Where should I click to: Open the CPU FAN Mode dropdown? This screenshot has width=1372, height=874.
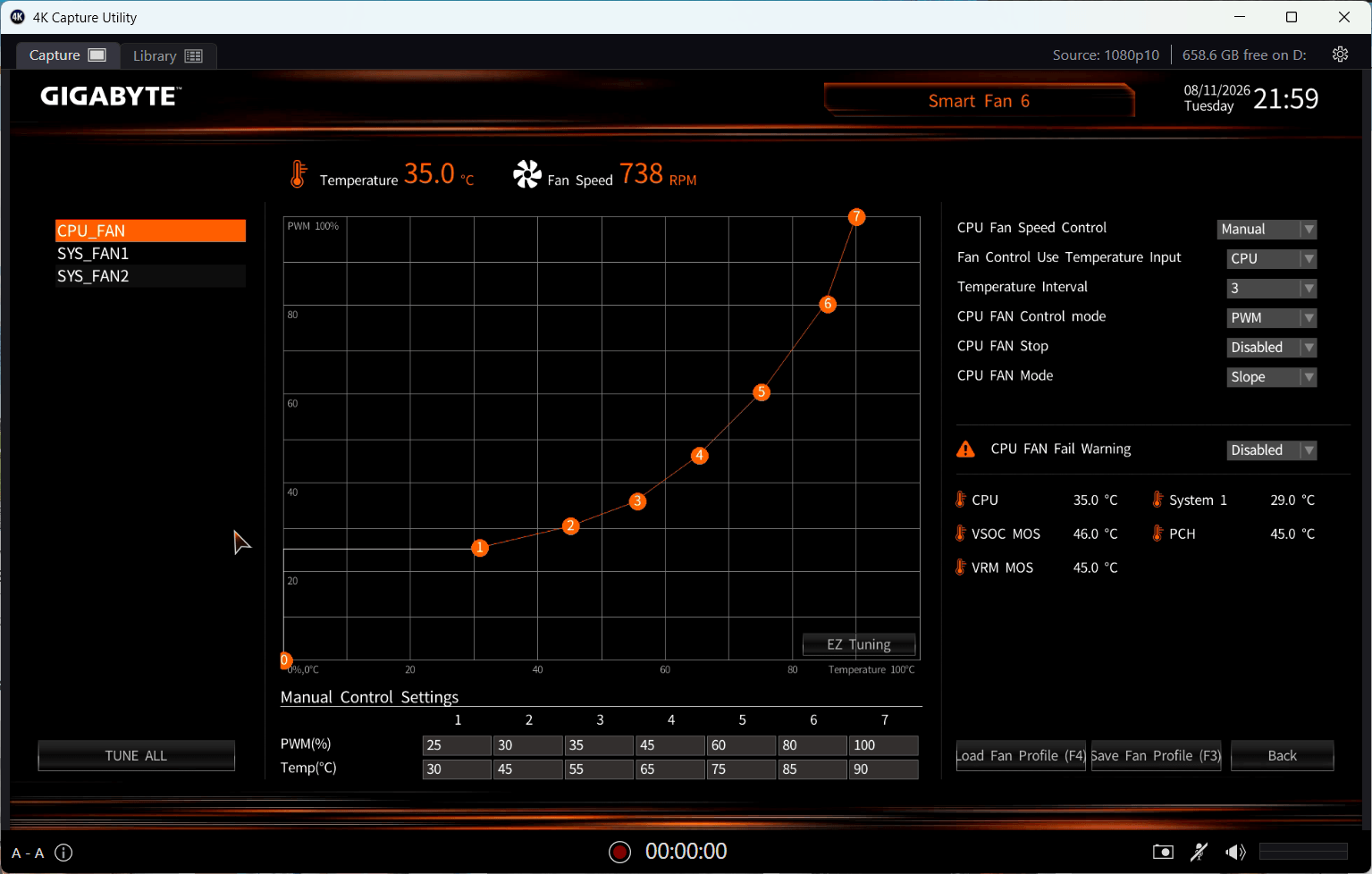1272,377
